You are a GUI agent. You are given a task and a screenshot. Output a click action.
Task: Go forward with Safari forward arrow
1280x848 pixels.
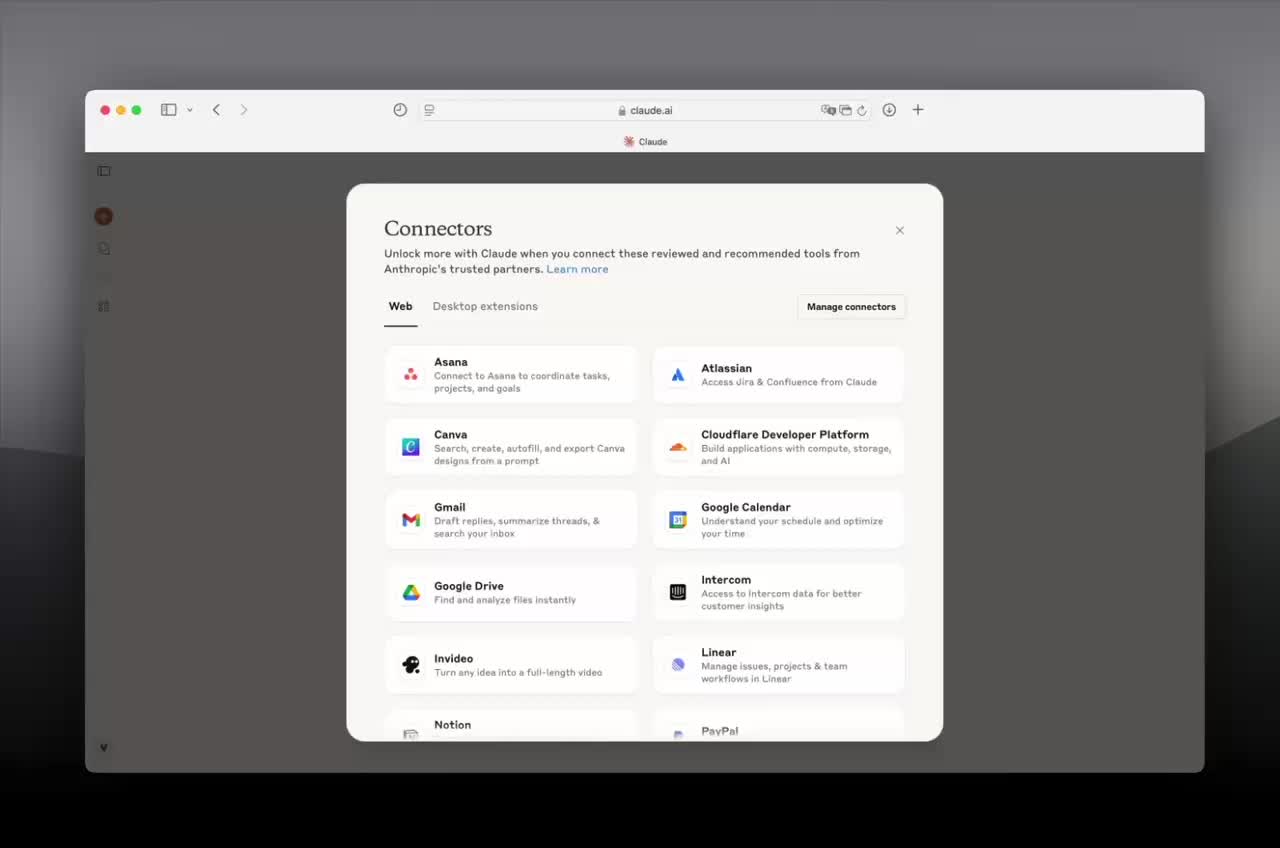click(x=243, y=110)
